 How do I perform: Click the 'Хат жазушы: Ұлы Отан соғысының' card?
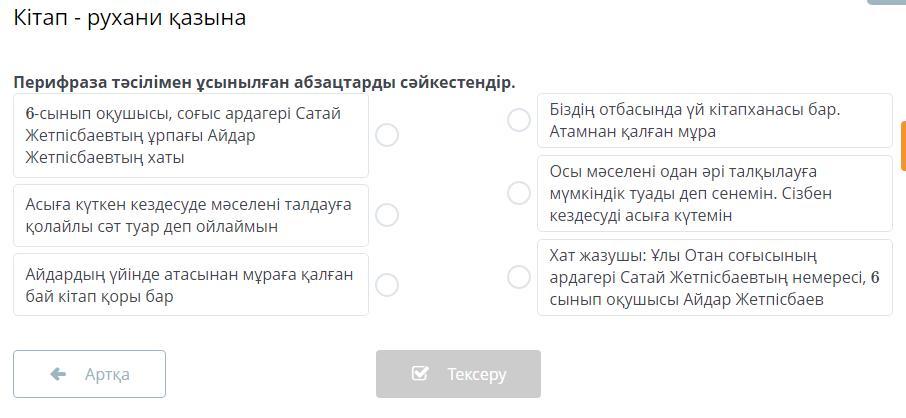[714, 277]
